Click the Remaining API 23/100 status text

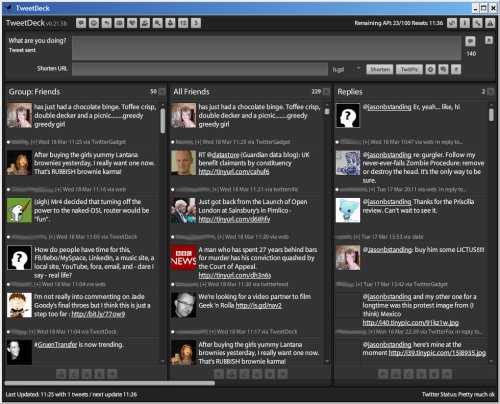tap(399, 23)
